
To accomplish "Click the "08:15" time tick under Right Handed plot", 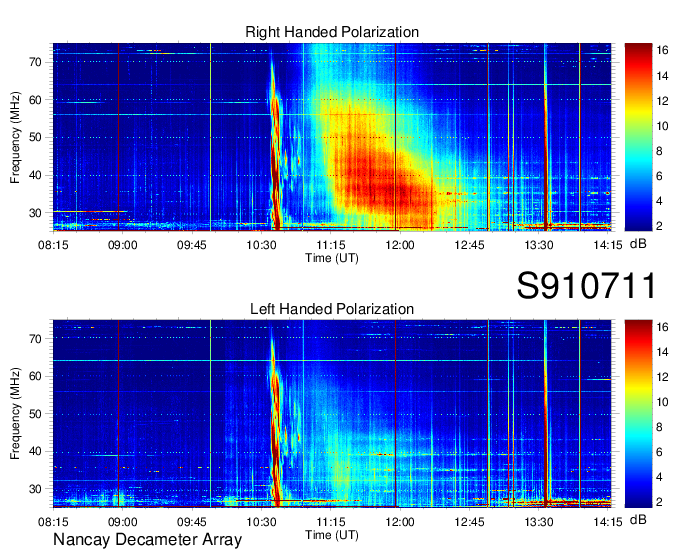I will tap(53, 245).
